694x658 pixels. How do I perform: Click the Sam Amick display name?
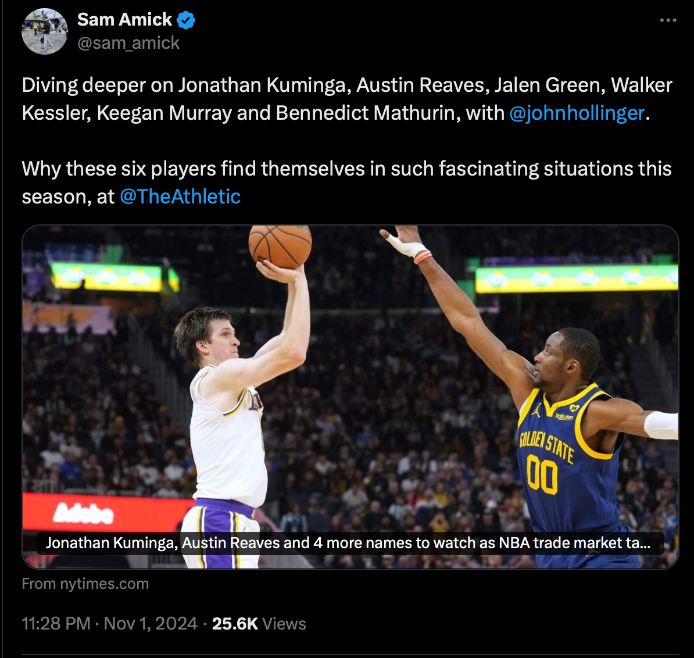pyautogui.click(x=124, y=20)
